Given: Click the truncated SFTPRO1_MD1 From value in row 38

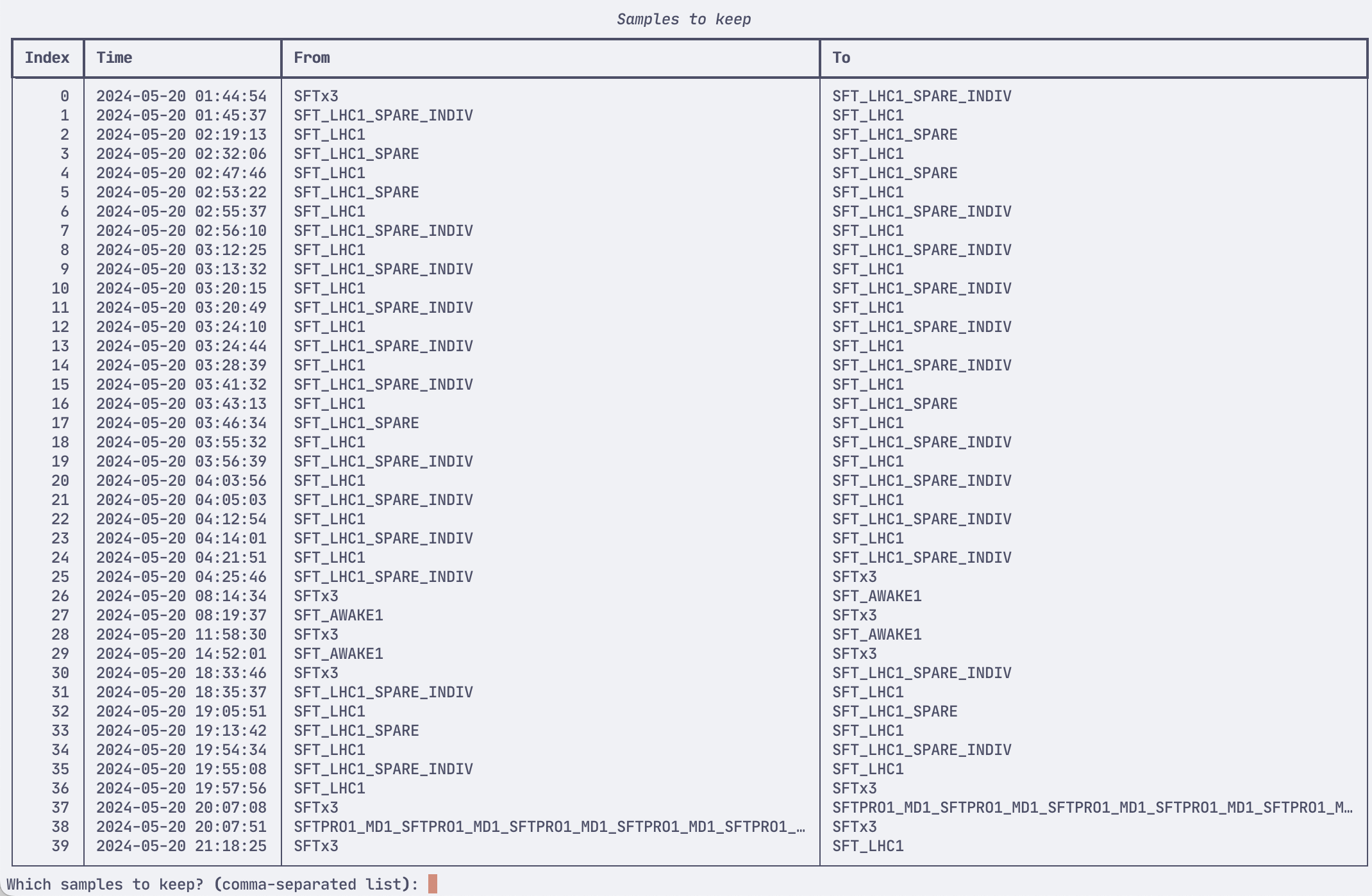Looking at the screenshot, I should pyautogui.click(x=549, y=827).
